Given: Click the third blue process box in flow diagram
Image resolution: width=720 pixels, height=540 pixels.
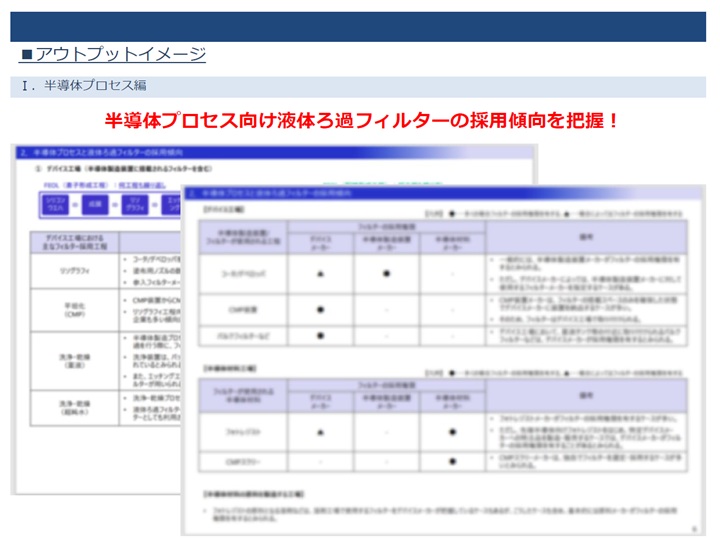Looking at the screenshot, I should [x=135, y=204].
